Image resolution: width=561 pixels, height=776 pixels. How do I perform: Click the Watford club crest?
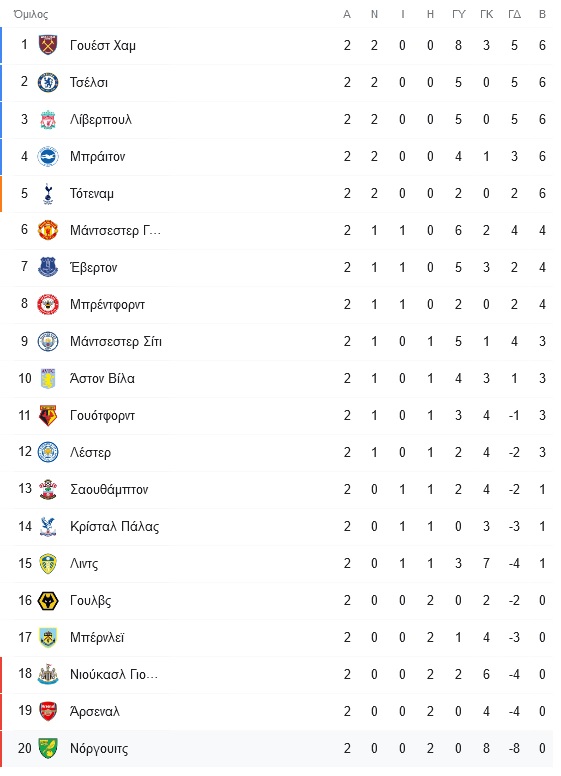(x=48, y=416)
